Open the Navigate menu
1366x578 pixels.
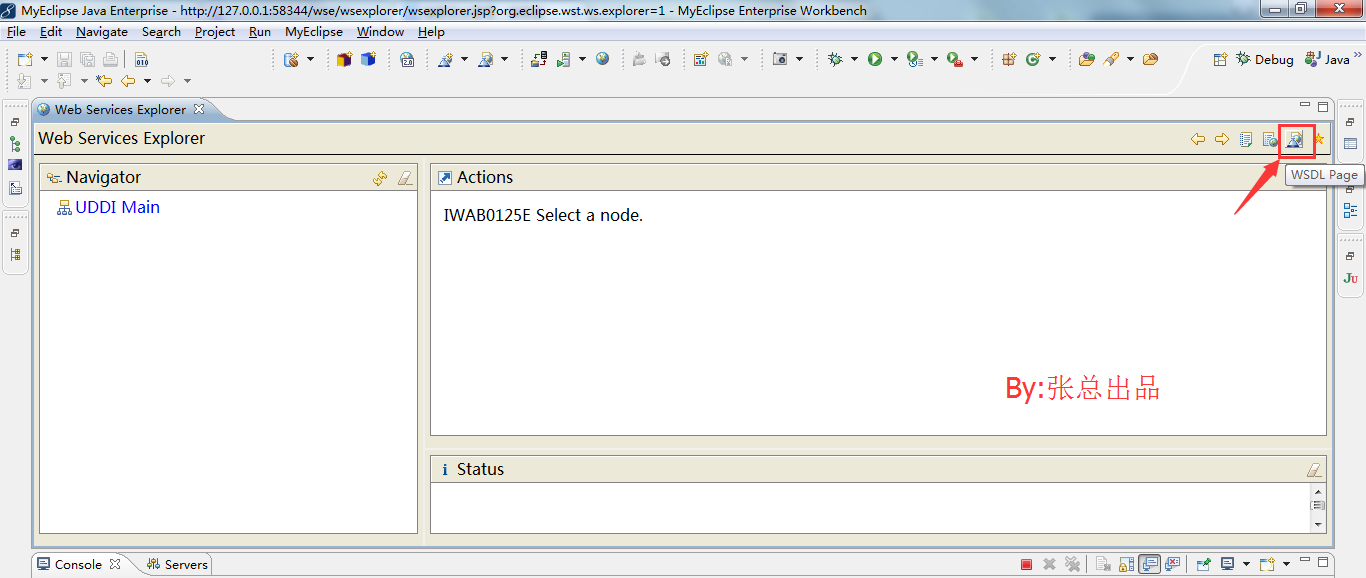point(102,32)
